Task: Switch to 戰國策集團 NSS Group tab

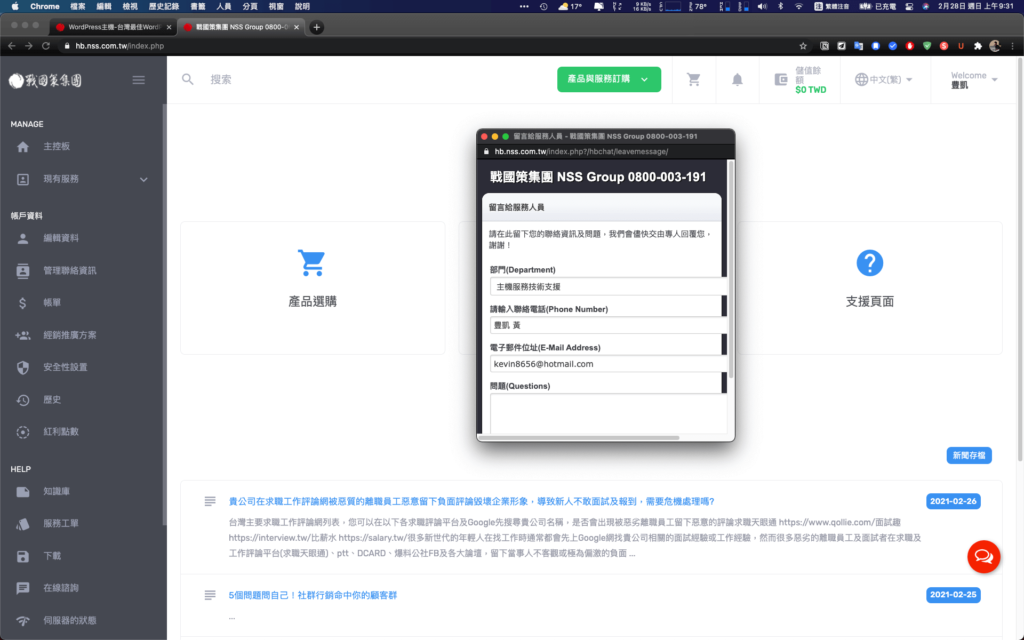Action: [240, 27]
